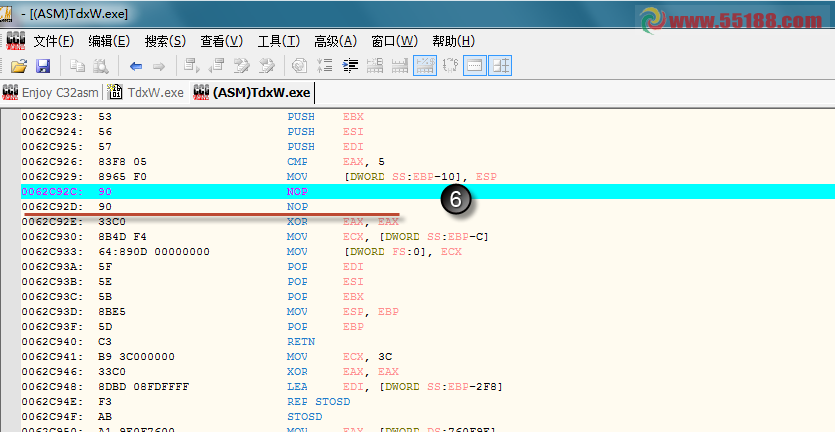Select the (ASM)TdxW.exe tab

tap(251, 92)
